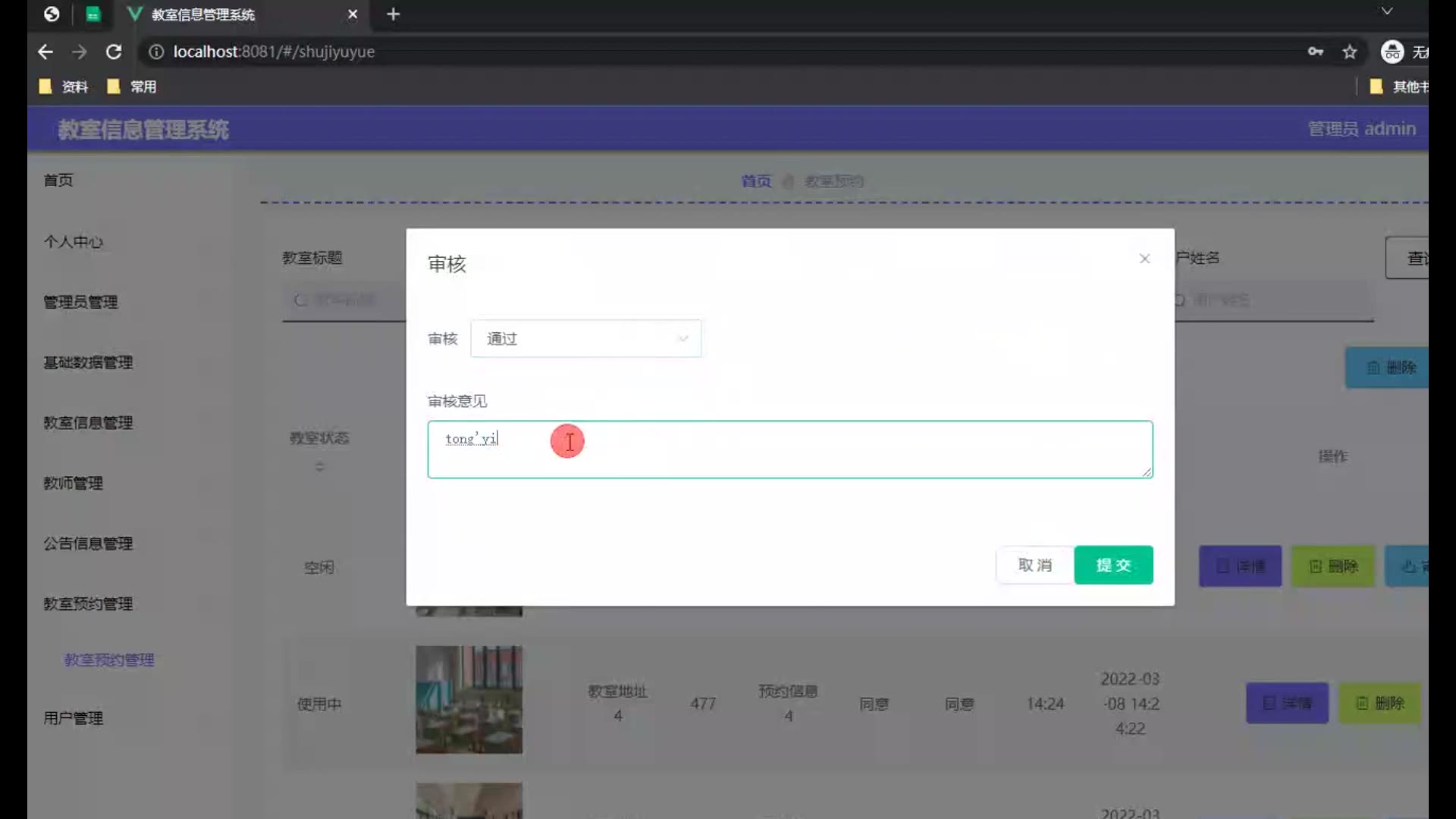
Task: Click the site information icon by URL
Action: [x=156, y=52]
